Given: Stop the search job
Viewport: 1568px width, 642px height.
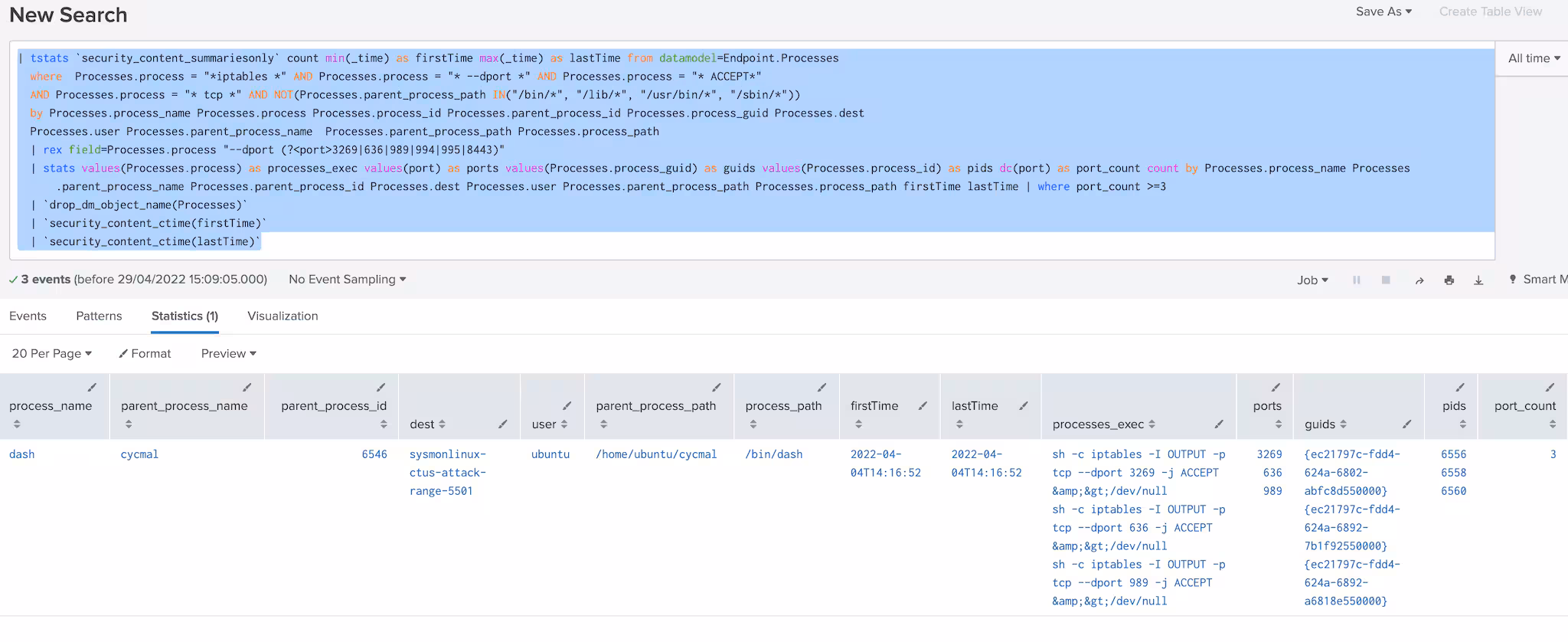Looking at the screenshot, I should (1386, 280).
